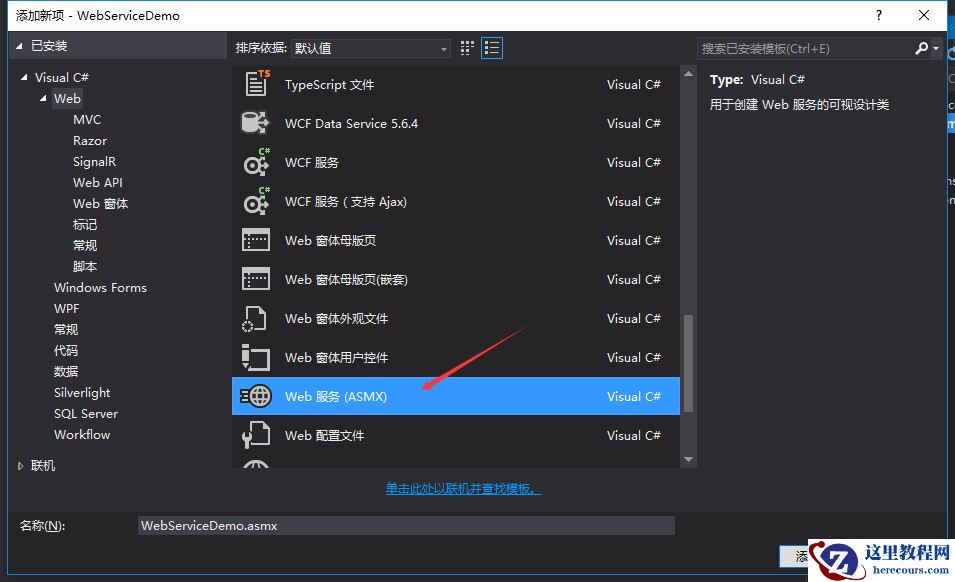Open the search options dropdown arrow
The height and width of the screenshot is (582, 955).
[x=936, y=49]
